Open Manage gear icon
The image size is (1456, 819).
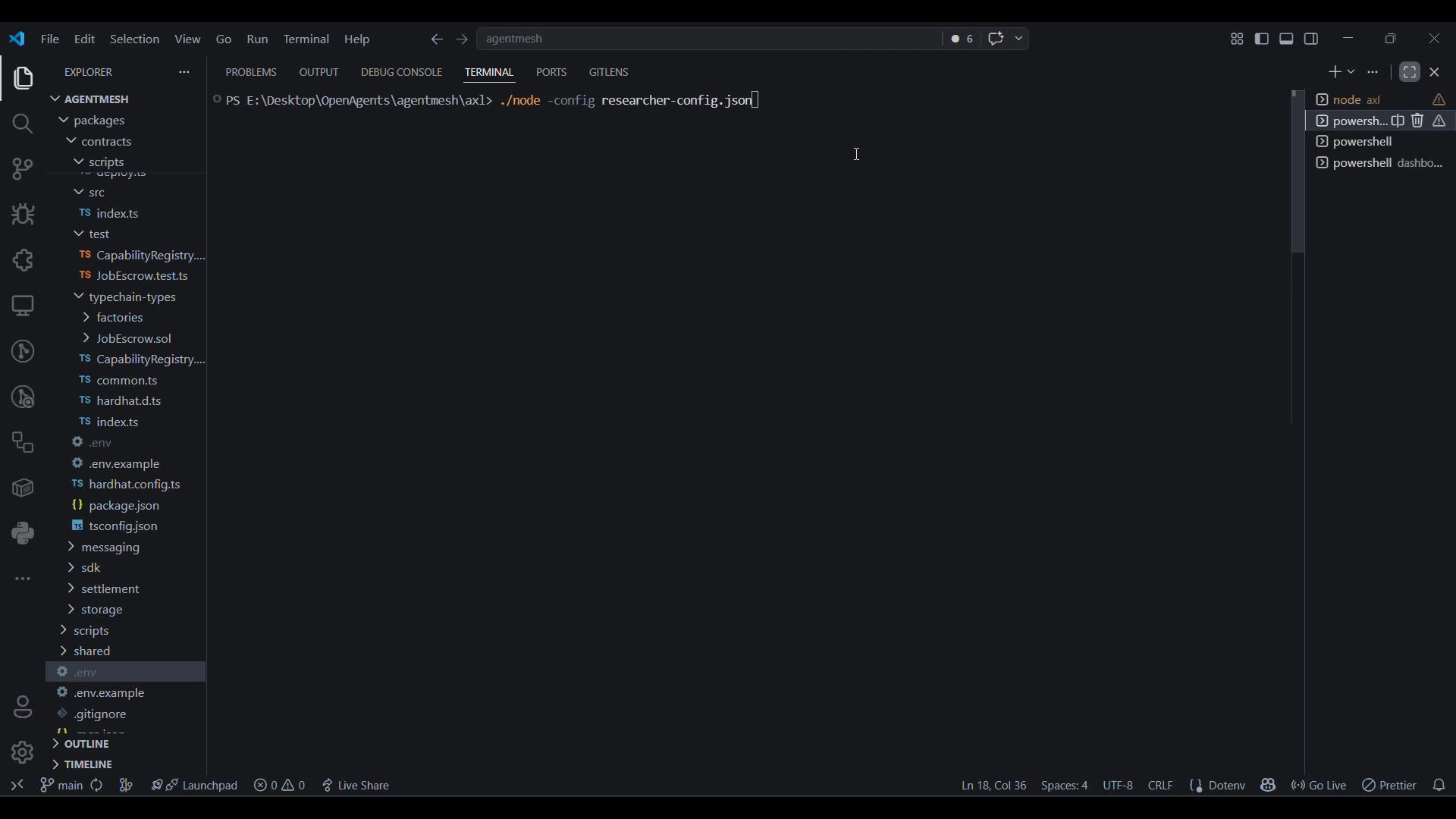click(x=23, y=752)
